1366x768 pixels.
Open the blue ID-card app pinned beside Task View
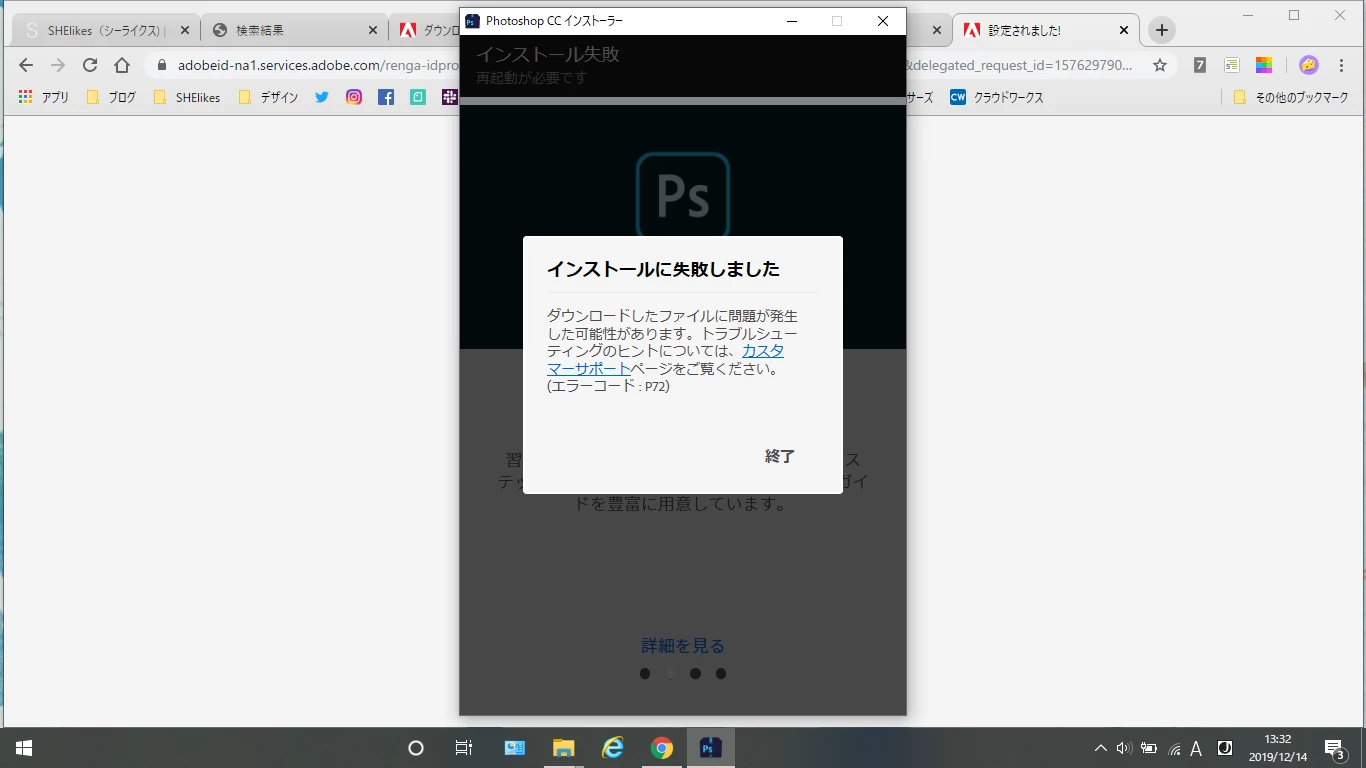(x=515, y=748)
